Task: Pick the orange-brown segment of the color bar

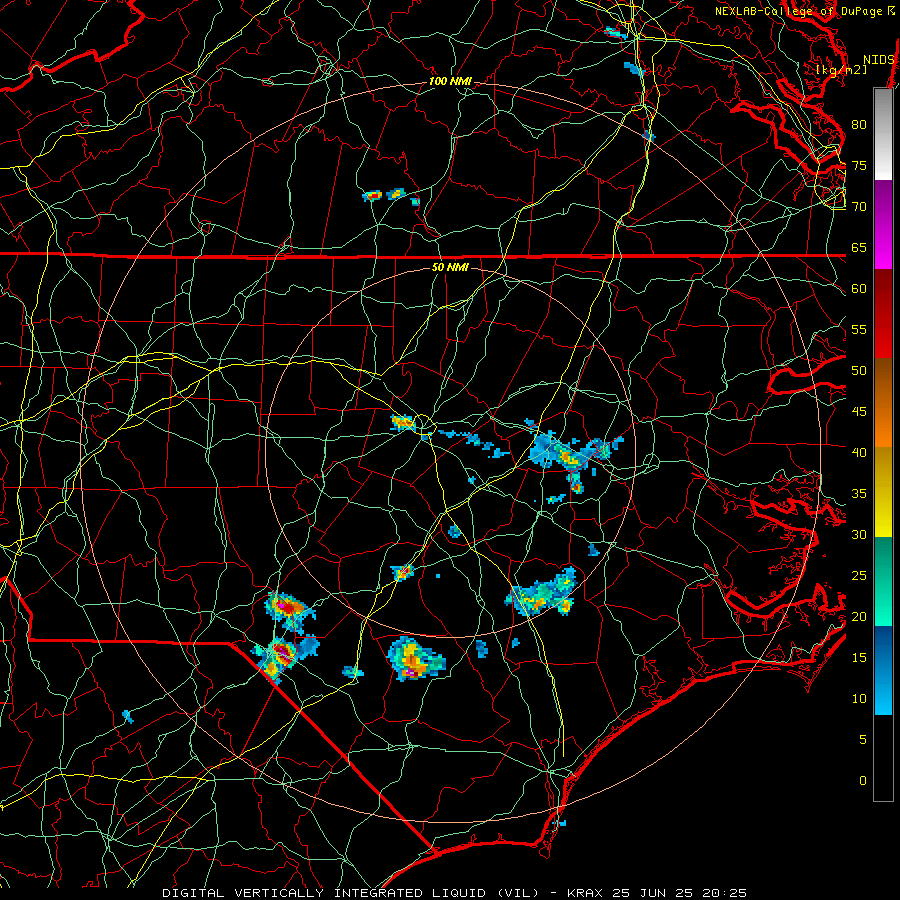Action: [x=883, y=403]
